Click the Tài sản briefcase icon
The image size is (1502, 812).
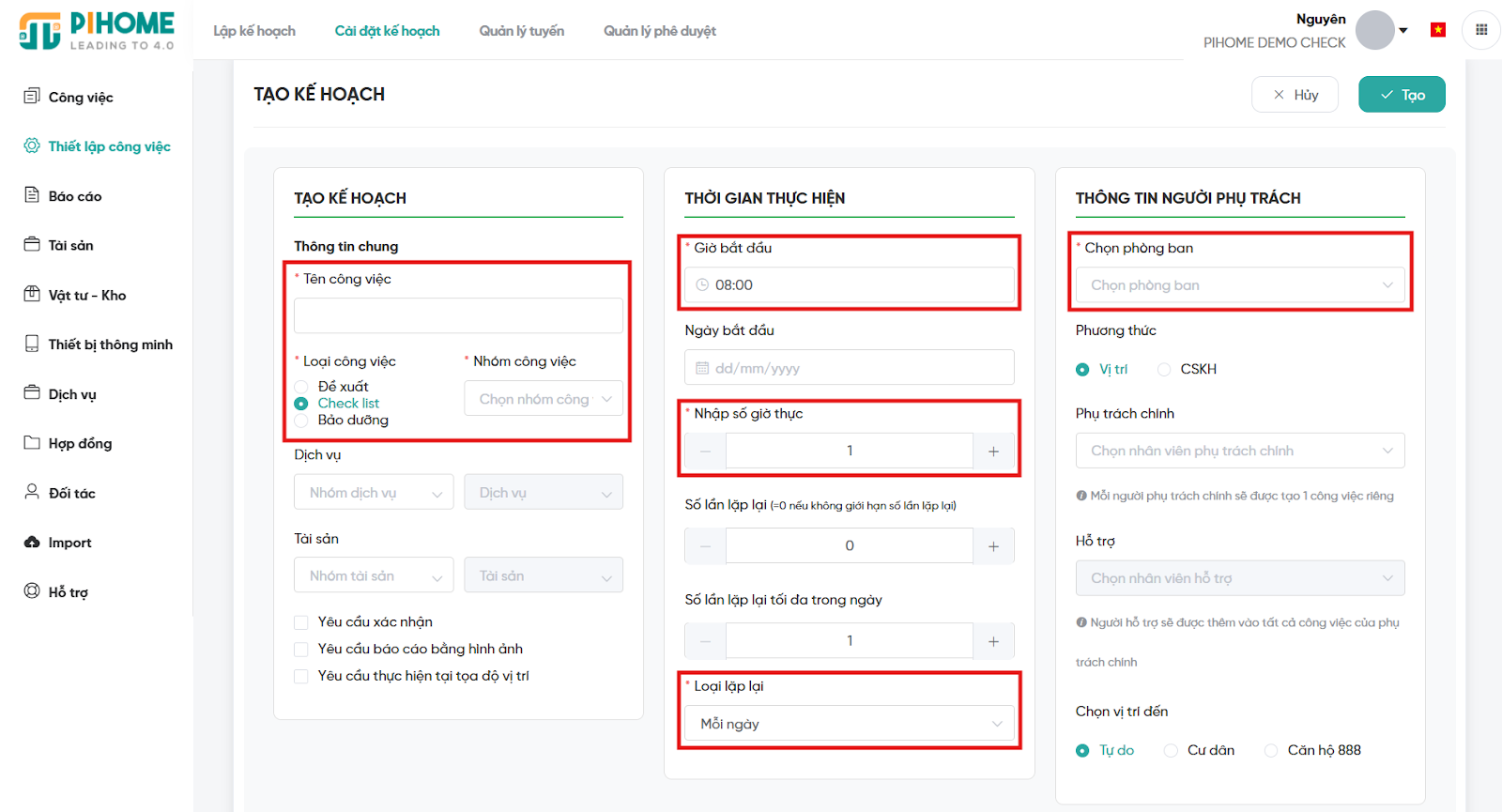tap(32, 244)
